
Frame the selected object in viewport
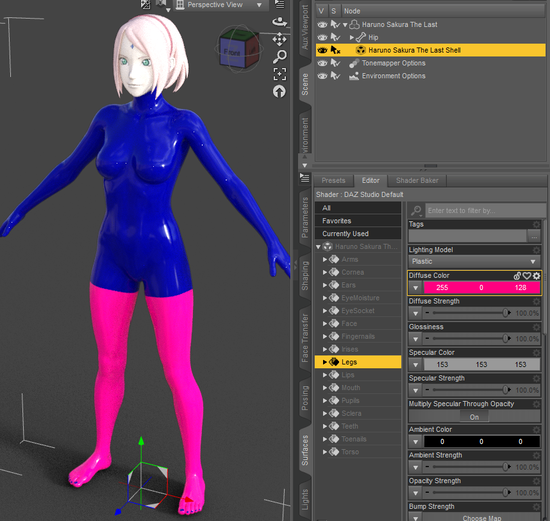tap(280, 74)
